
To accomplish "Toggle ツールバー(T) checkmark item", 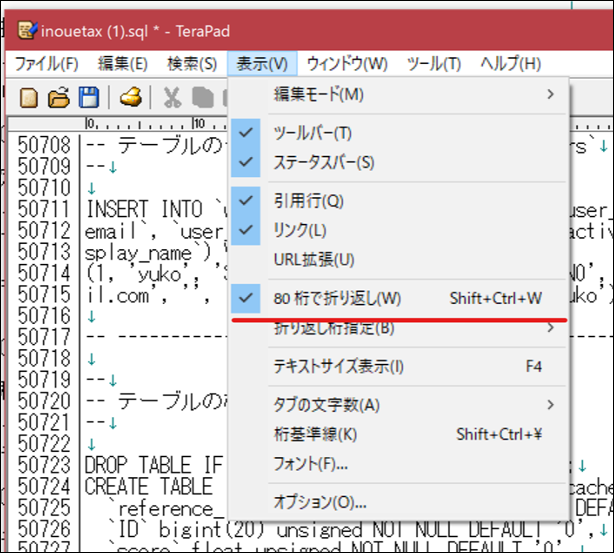I will pos(398,133).
